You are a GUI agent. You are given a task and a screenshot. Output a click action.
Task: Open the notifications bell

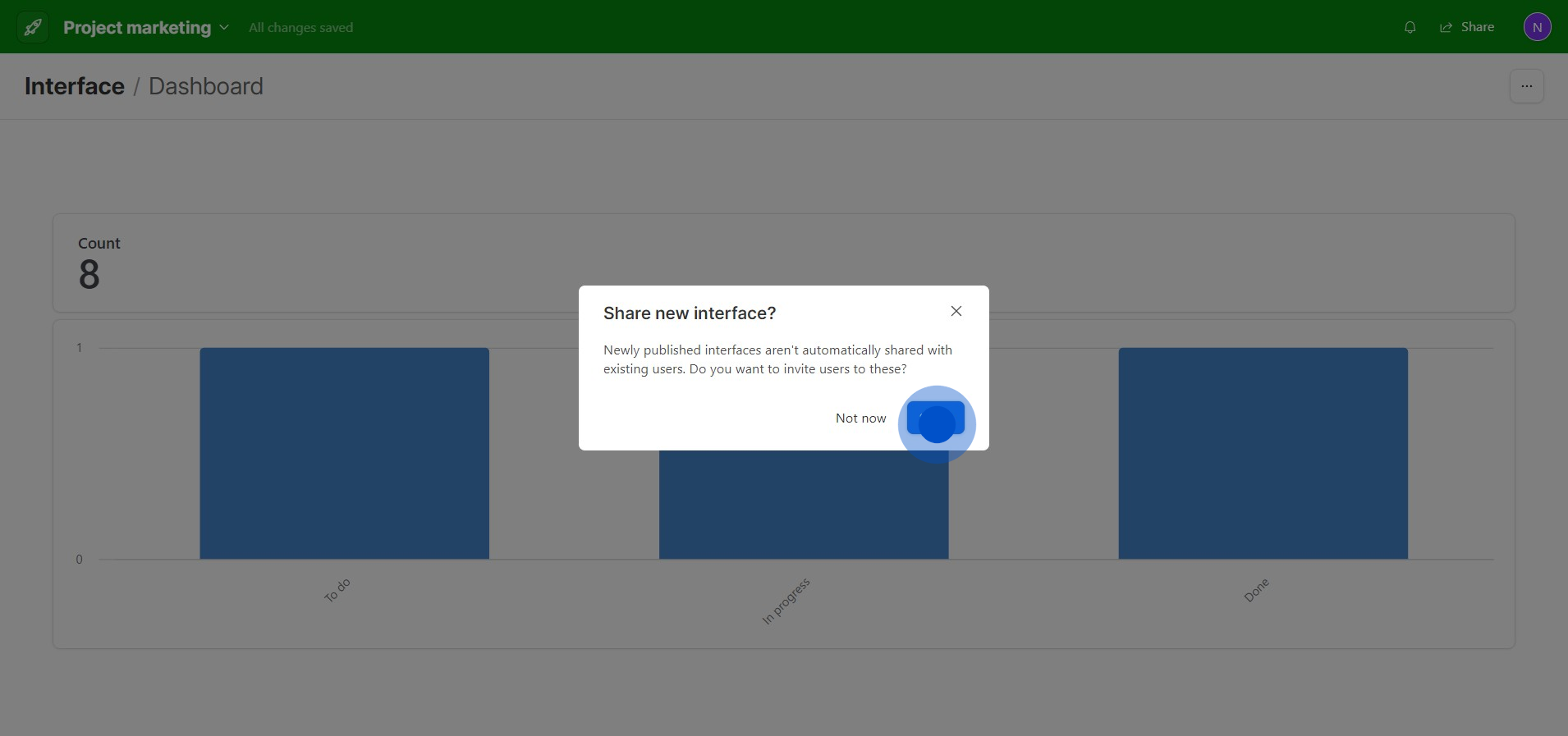click(1410, 27)
